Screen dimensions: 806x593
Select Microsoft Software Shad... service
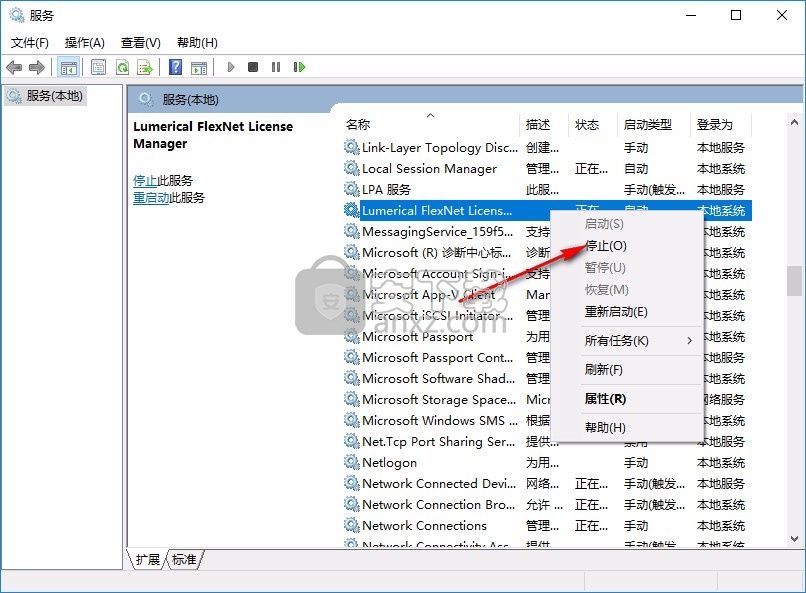tap(438, 378)
